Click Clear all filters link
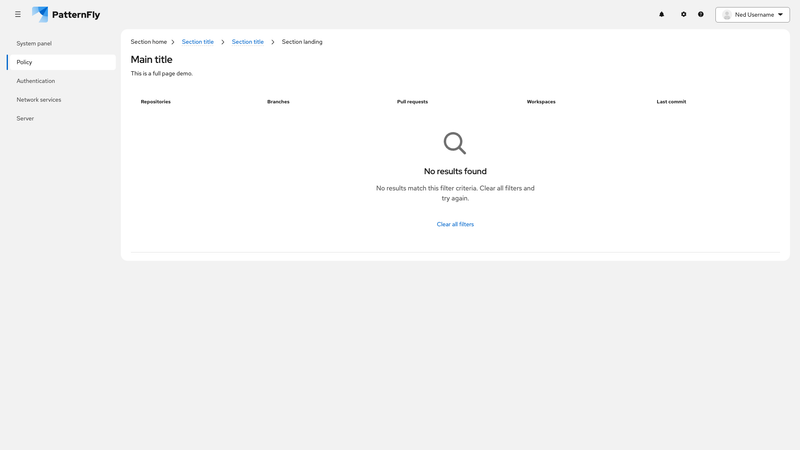800x450 pixels. tap(455, 224)
